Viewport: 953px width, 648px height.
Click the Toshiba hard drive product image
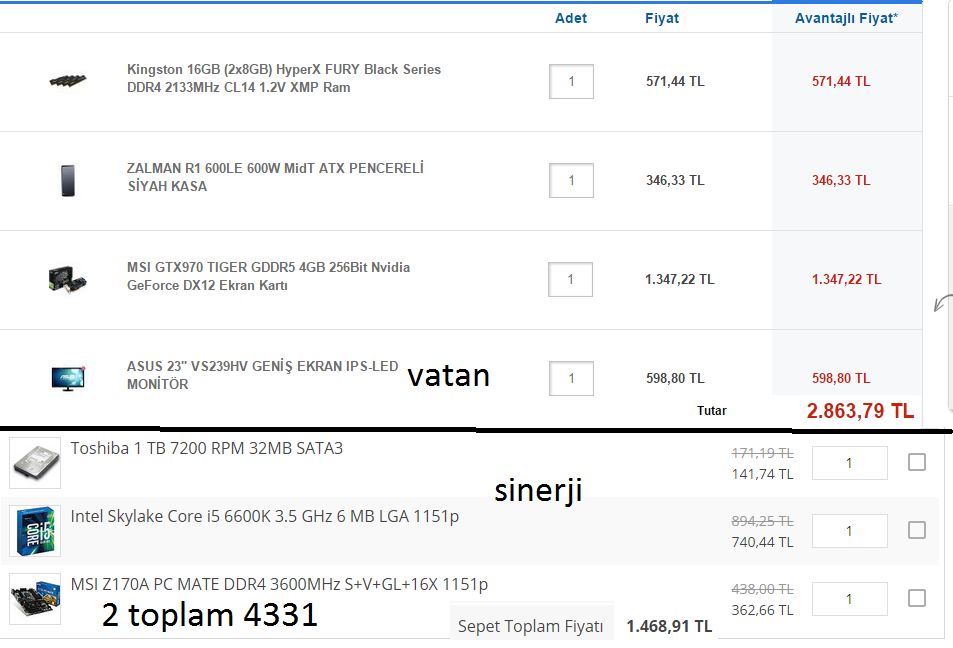coord(35,463)
